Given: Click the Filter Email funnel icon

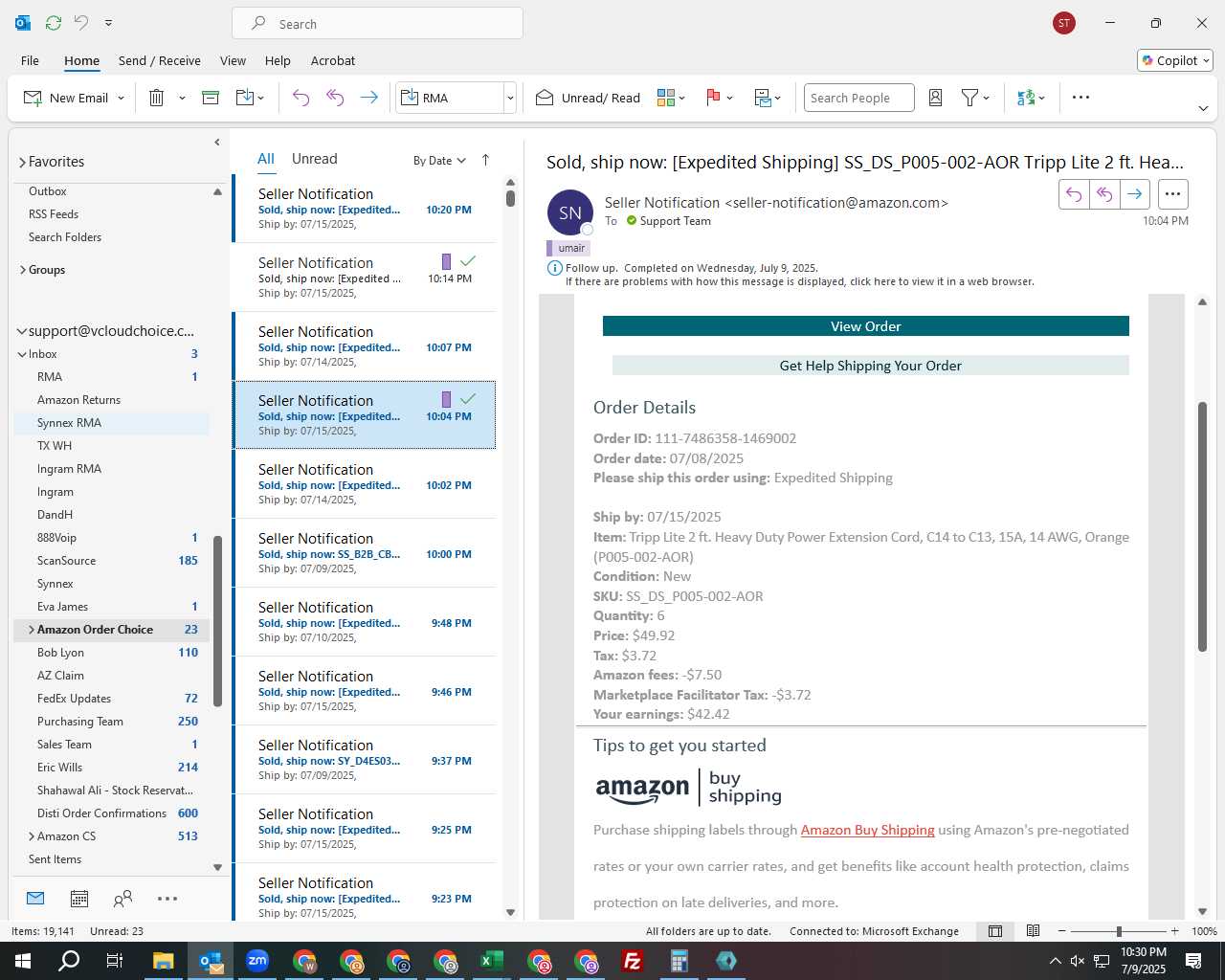Looking at the screenshot, I should [969, 98].
